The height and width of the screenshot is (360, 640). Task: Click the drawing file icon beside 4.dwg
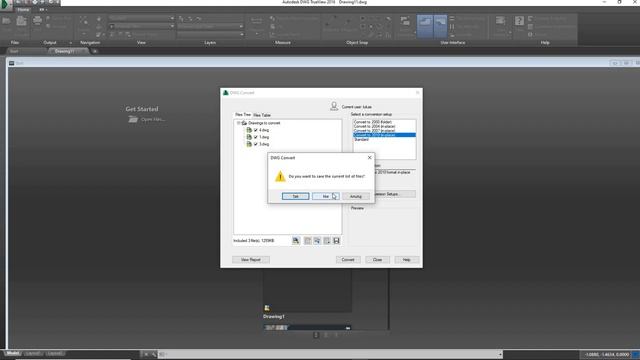pyautogui.click(x=249, y=130)
